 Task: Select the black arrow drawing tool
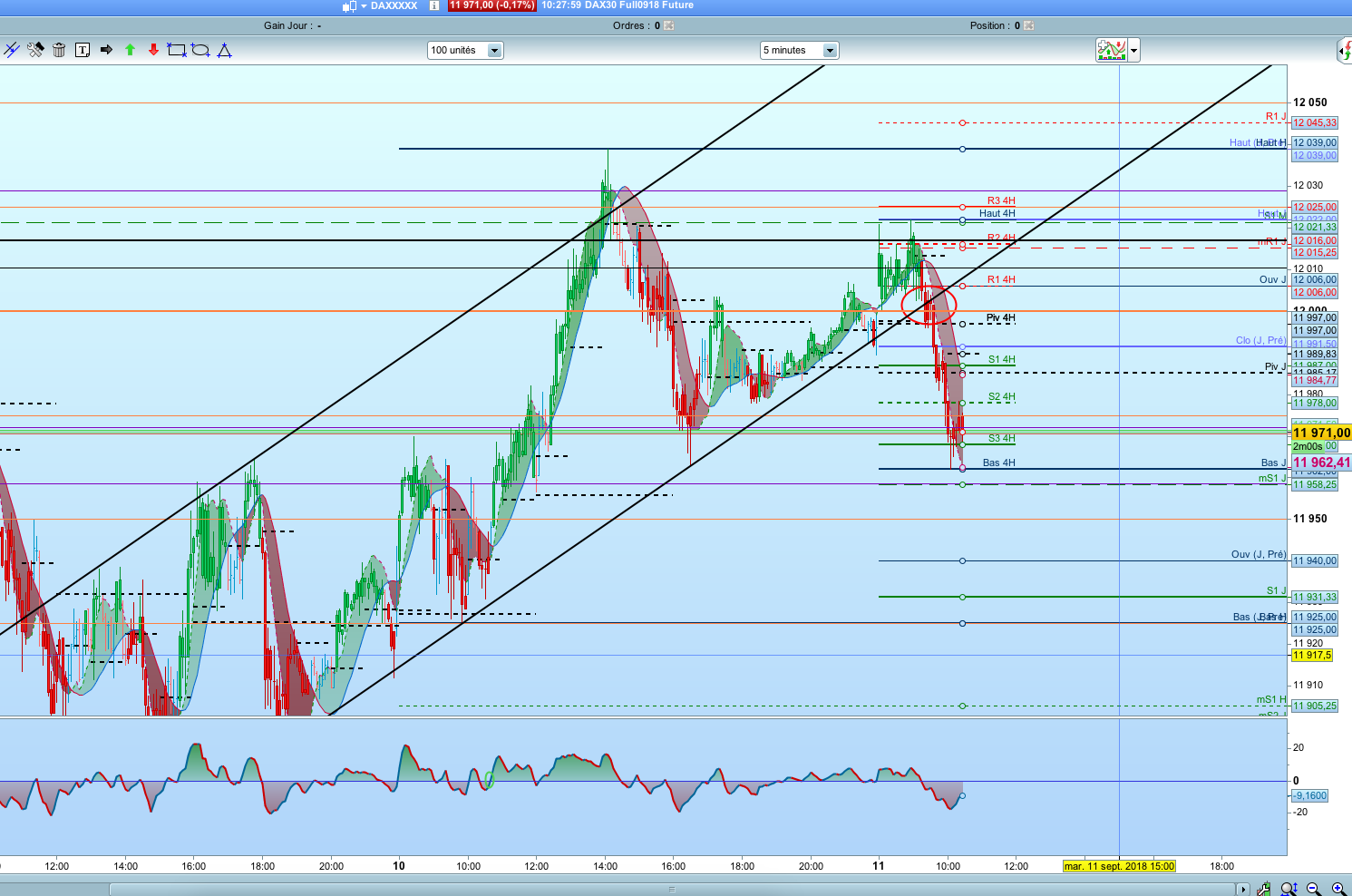click(x=106, y=50)
